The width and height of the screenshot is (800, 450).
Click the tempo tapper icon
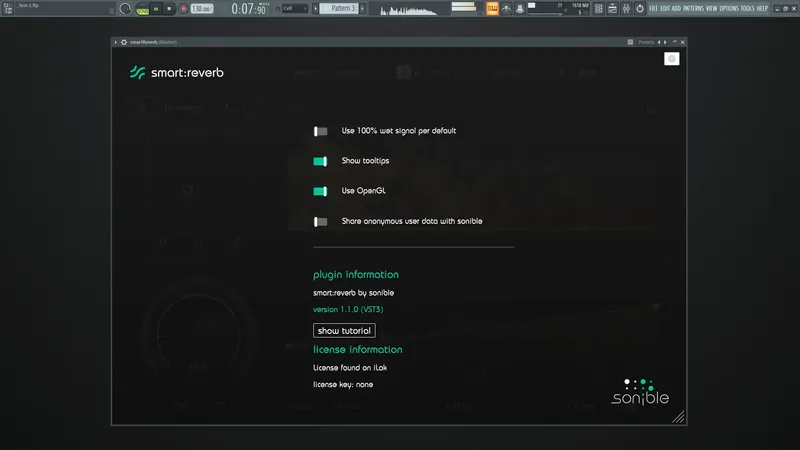[506, 9]
